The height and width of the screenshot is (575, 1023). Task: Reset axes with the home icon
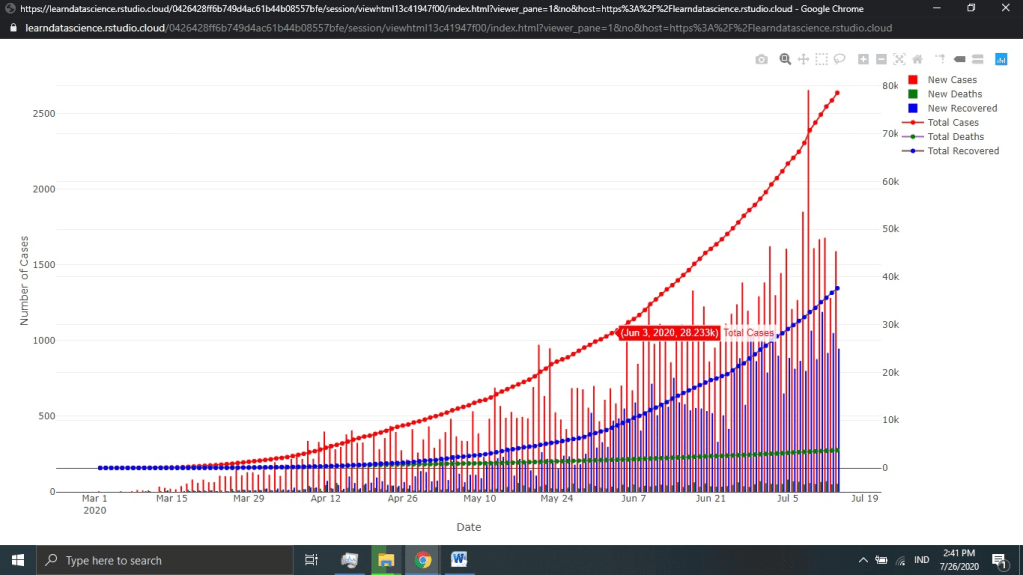pyautogui.click(x=917, y=59)
